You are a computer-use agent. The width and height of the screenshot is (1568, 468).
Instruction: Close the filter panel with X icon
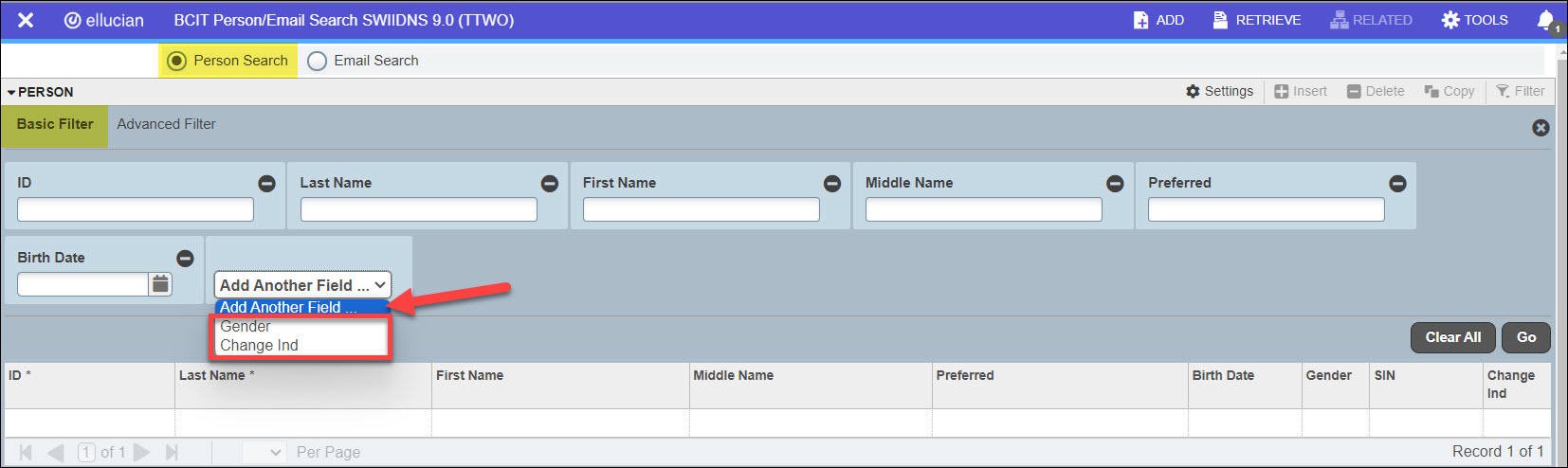tap(1541, 127)
